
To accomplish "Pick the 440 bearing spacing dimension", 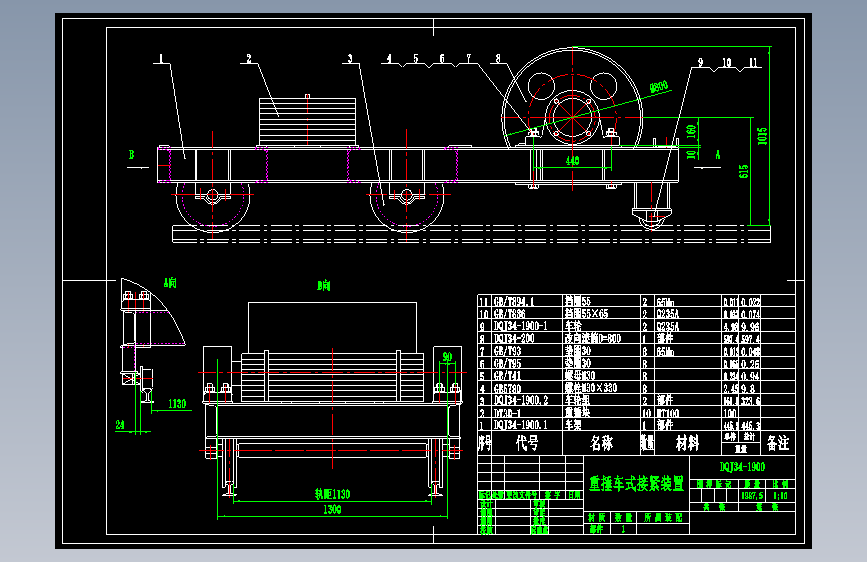I will [x=572, y=160].
